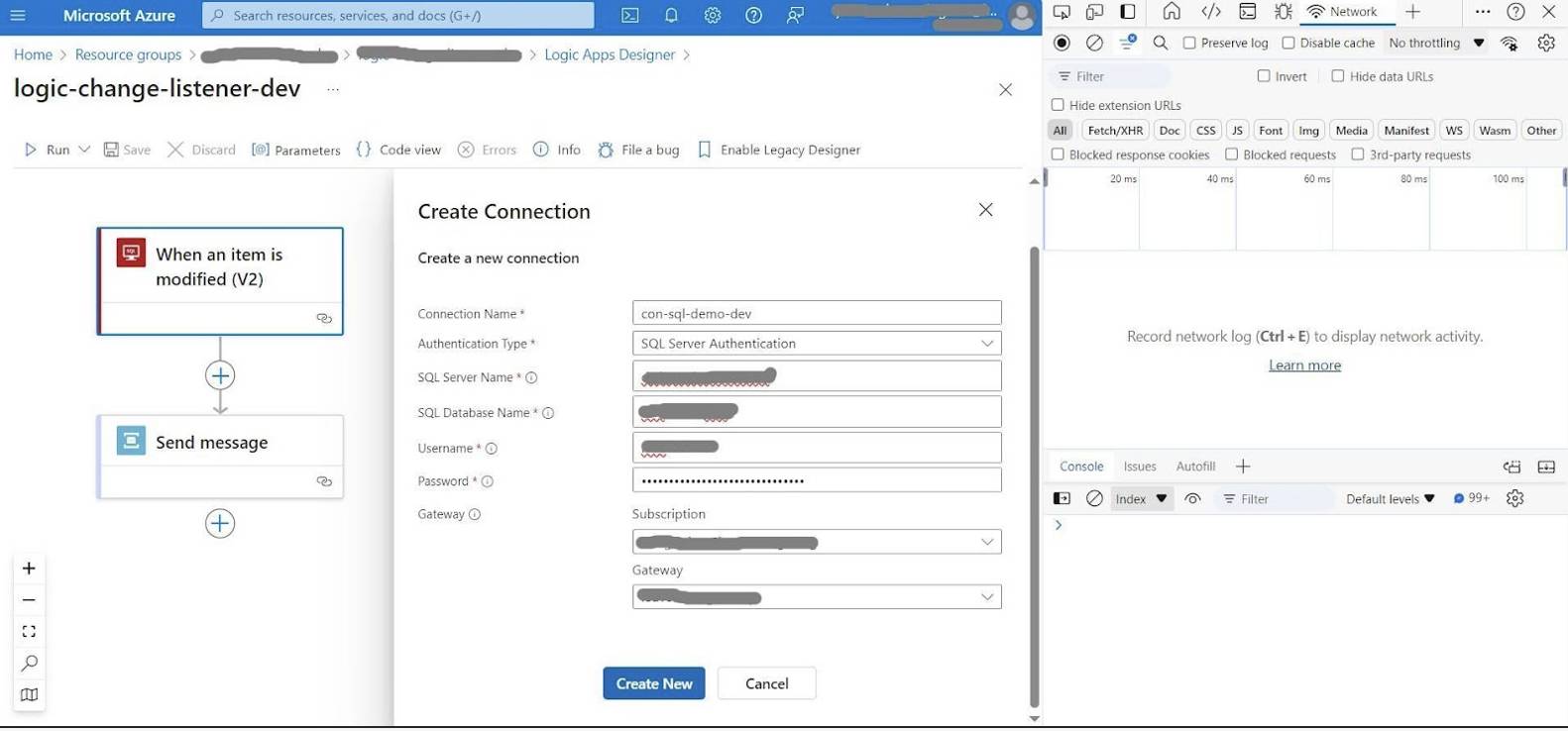Open Code view in designer toolbar
The width and height of the screenshot is (1568, 731).
[398, 150]
